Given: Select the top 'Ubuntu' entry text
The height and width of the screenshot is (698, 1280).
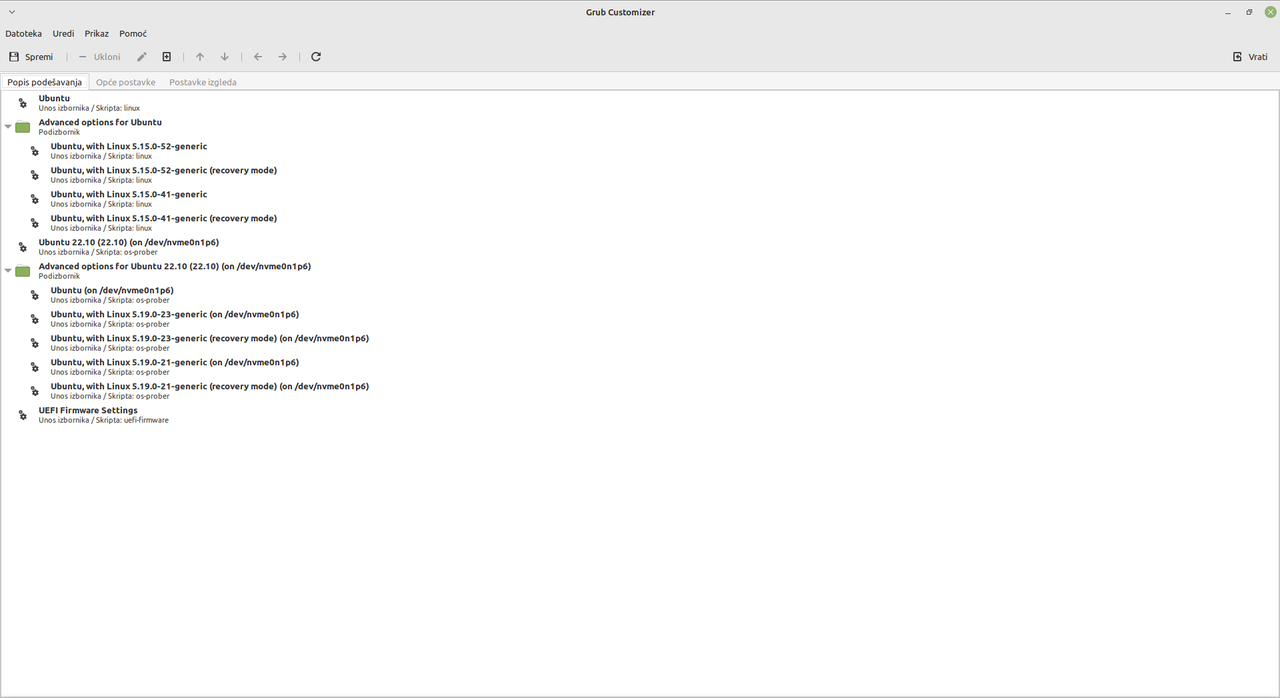Looking at the screenshot, I should point(54,98).
